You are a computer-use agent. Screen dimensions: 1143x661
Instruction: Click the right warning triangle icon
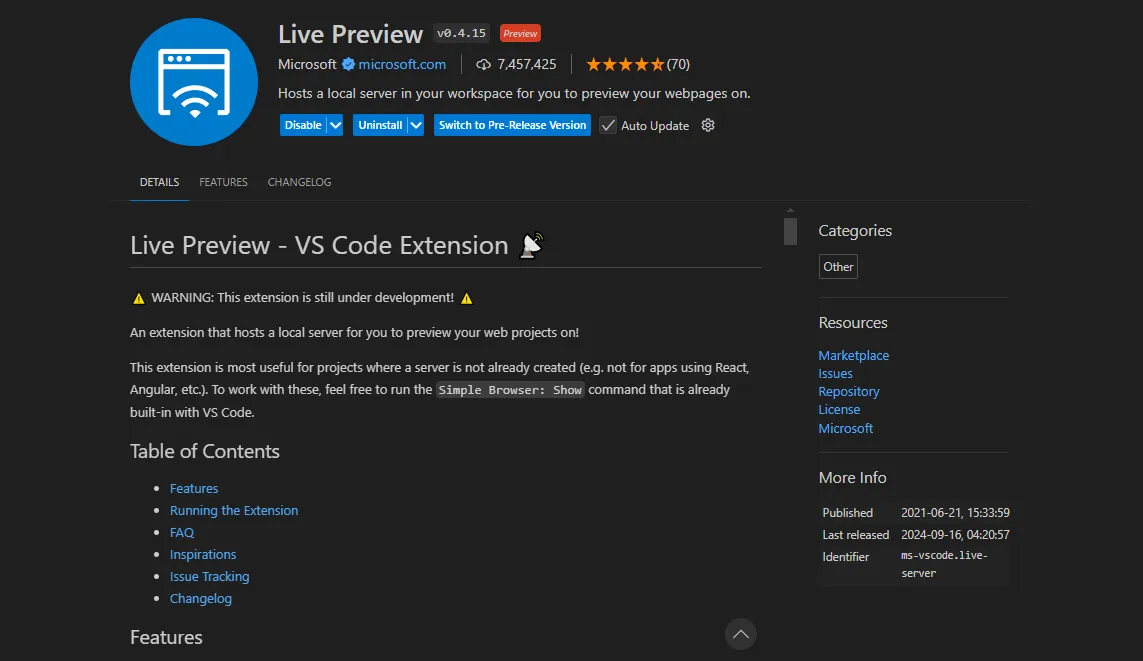click(x=467, y=298)
